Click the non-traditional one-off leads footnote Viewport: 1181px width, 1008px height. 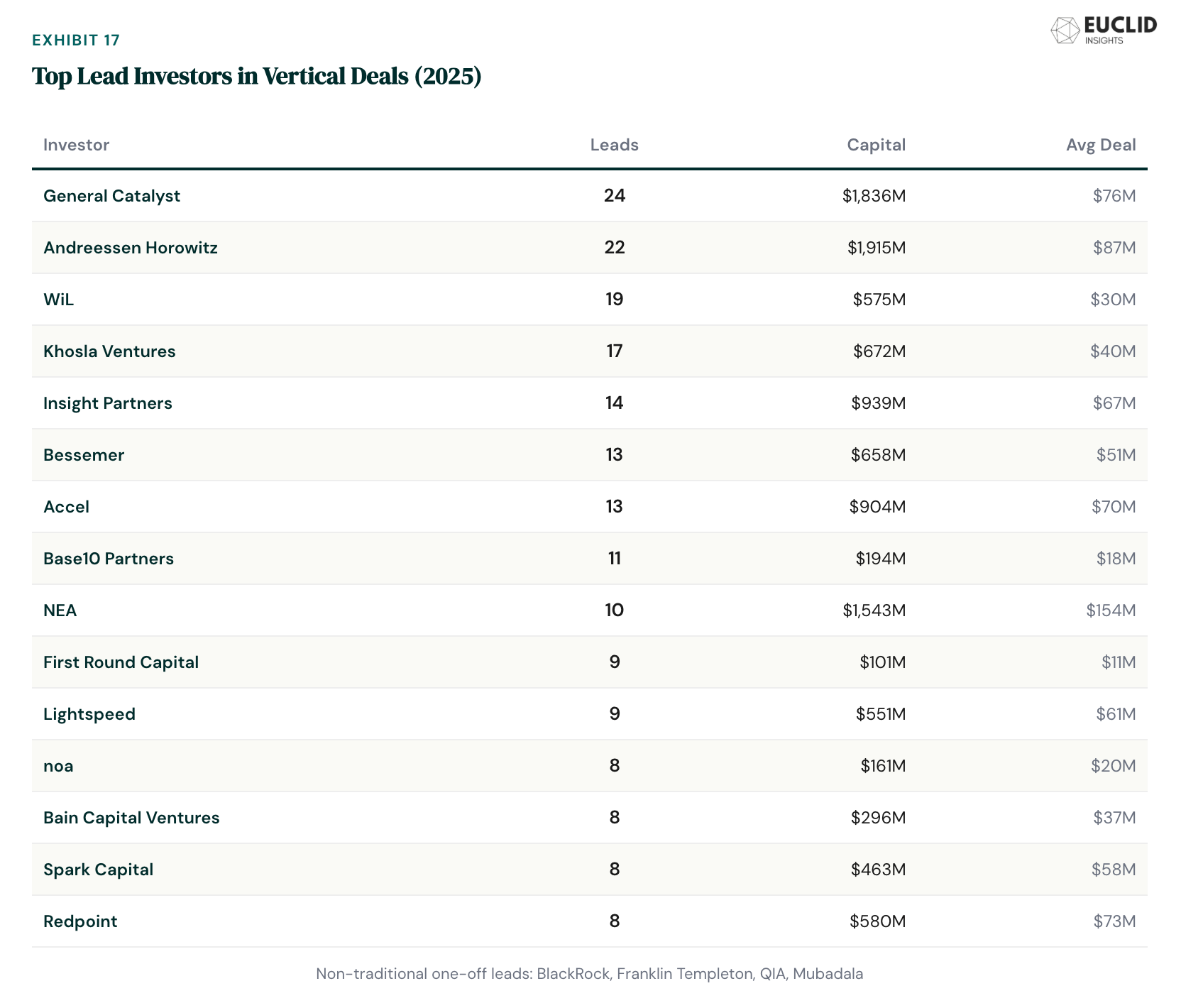(590, 974)
